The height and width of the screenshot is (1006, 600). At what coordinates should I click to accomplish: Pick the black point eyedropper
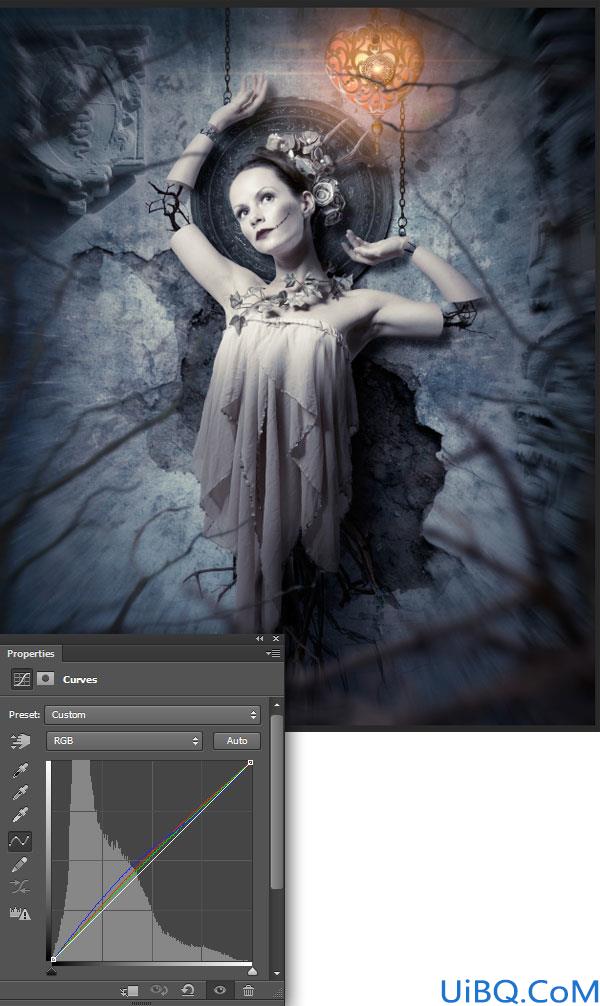point(21,771)
